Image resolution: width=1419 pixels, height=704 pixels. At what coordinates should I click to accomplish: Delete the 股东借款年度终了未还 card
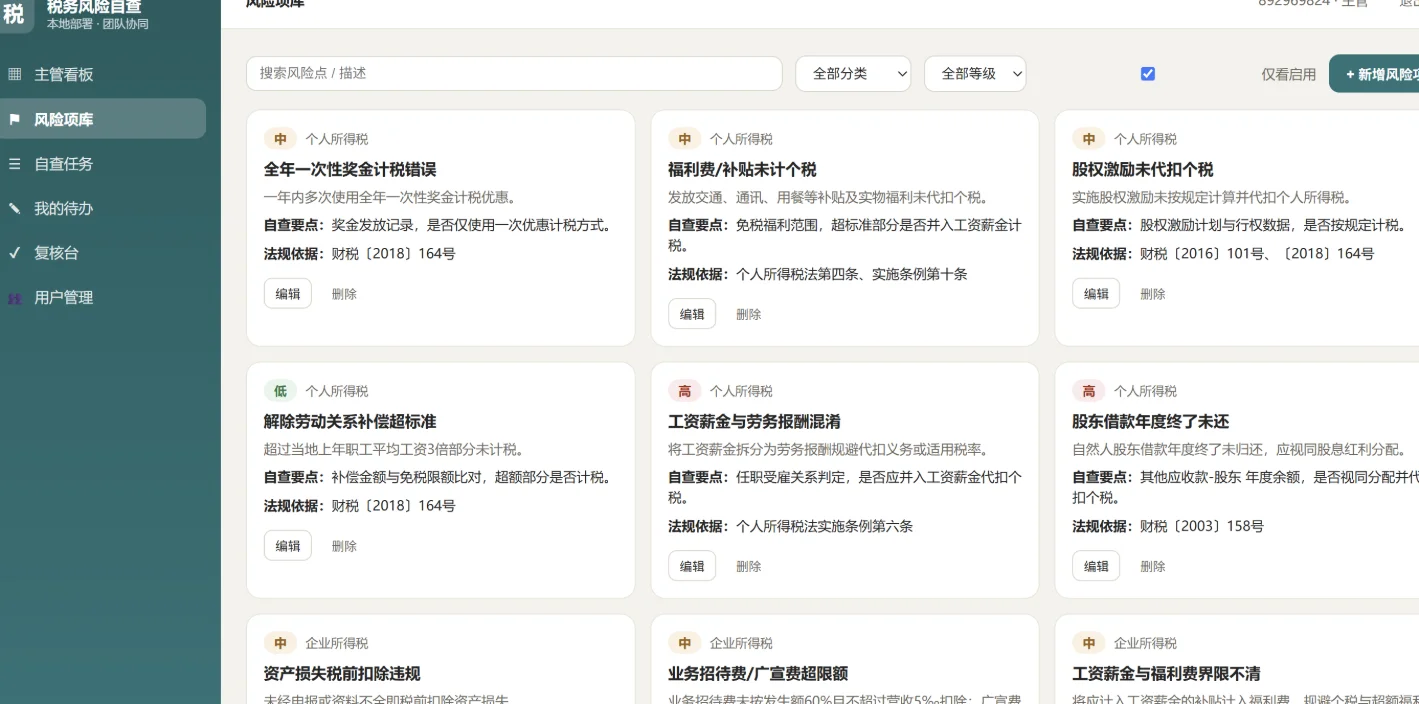pos(1152,566)
